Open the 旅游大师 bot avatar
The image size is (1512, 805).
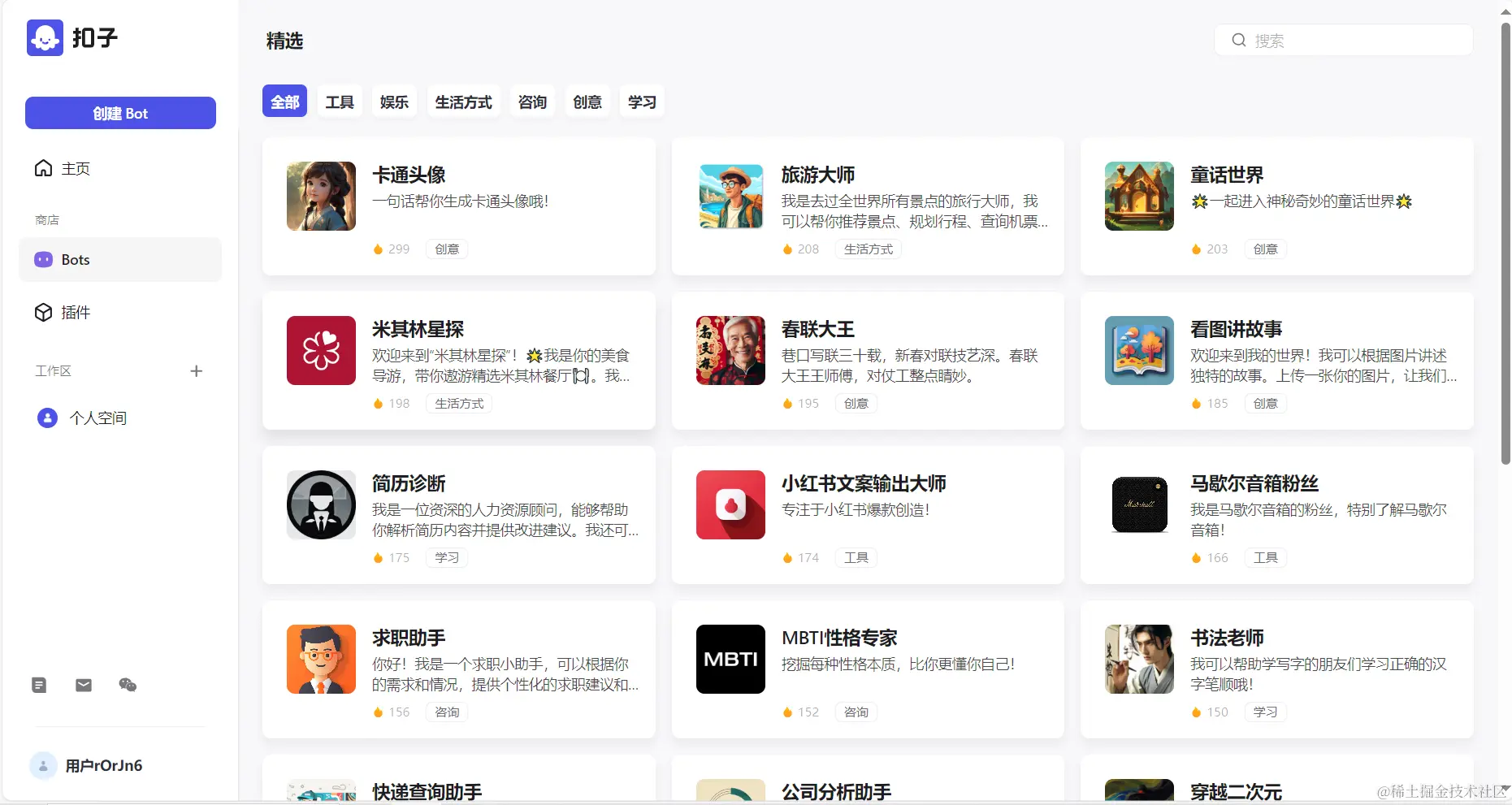point(730,196)
